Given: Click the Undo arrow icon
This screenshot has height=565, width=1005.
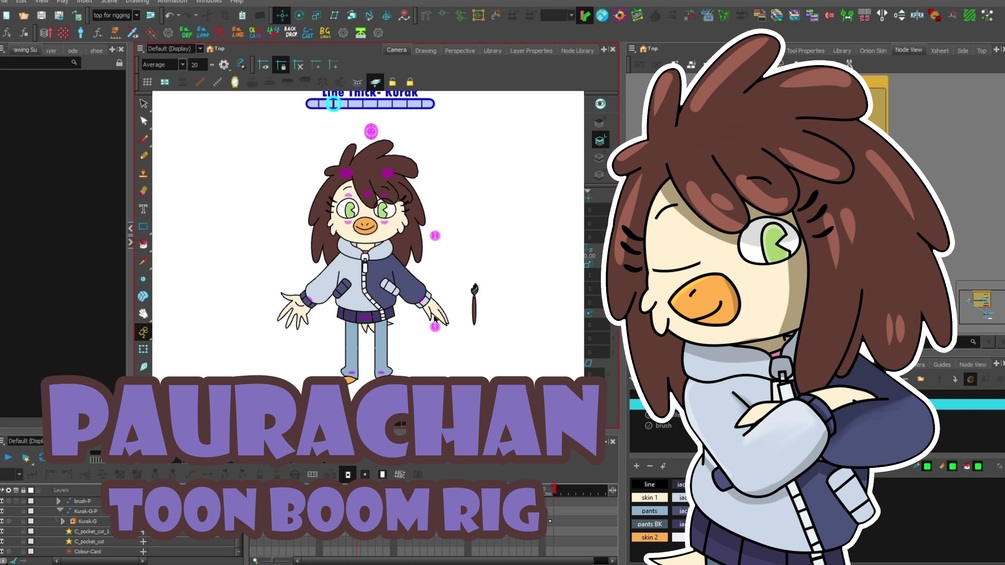Looking at the screenshot, I should 169,15.
